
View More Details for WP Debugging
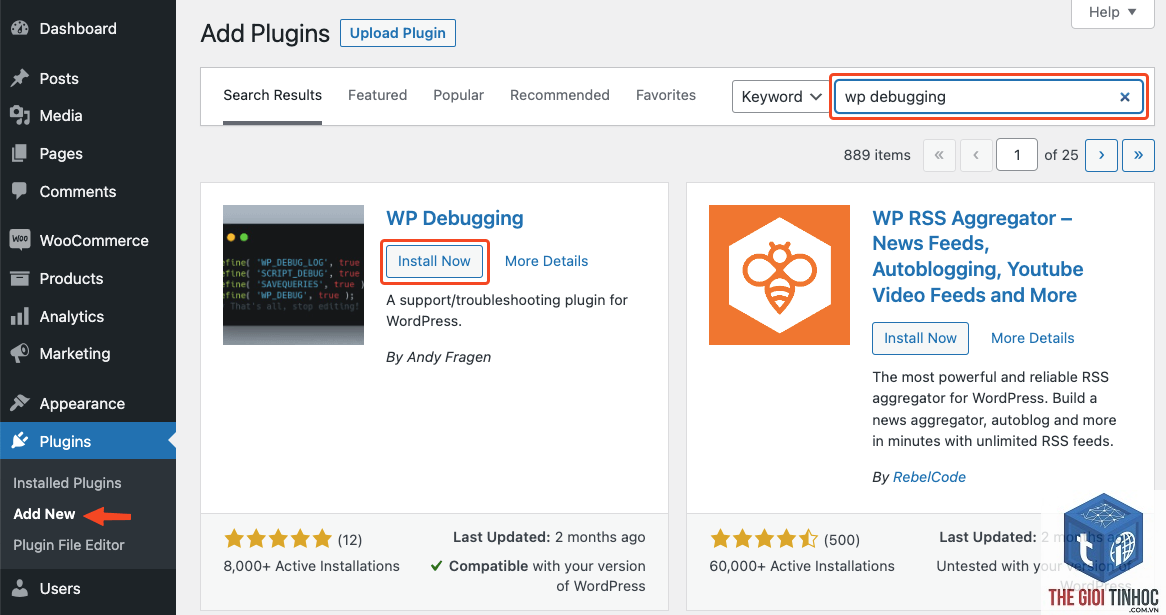pyautogui.click(x=547, y=261)
